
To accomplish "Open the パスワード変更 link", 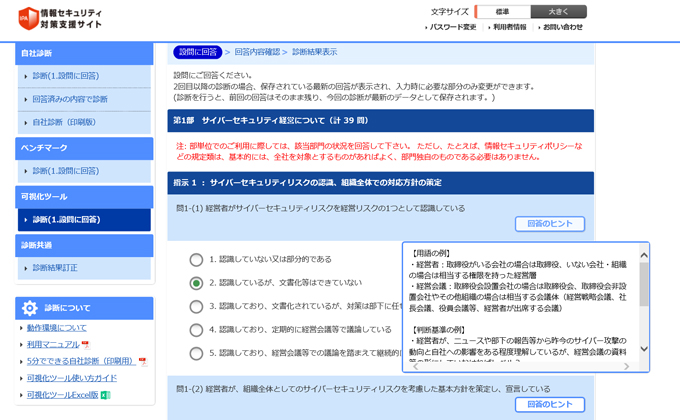I will [x=455, y=28].
